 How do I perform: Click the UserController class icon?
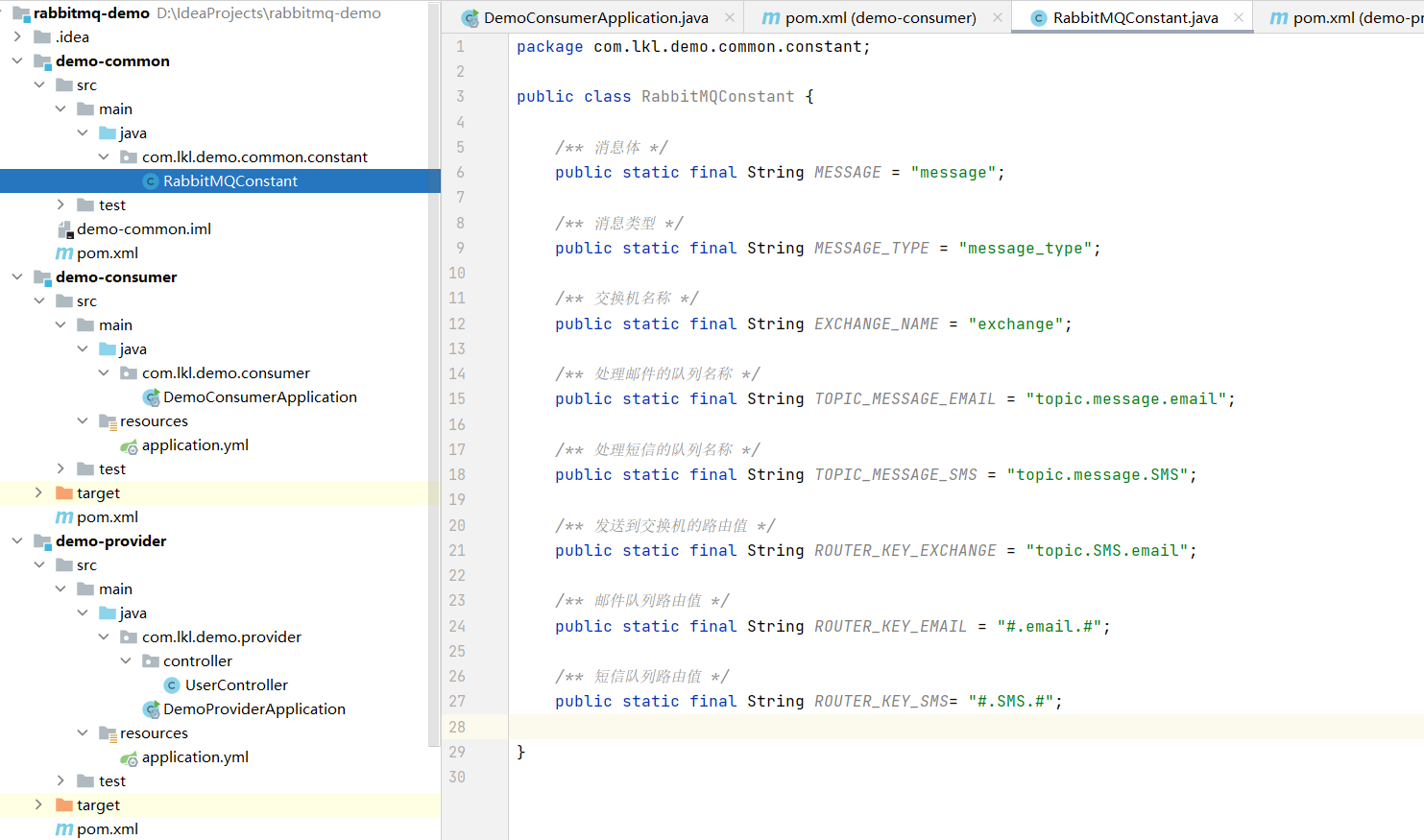tap(172, 685)
